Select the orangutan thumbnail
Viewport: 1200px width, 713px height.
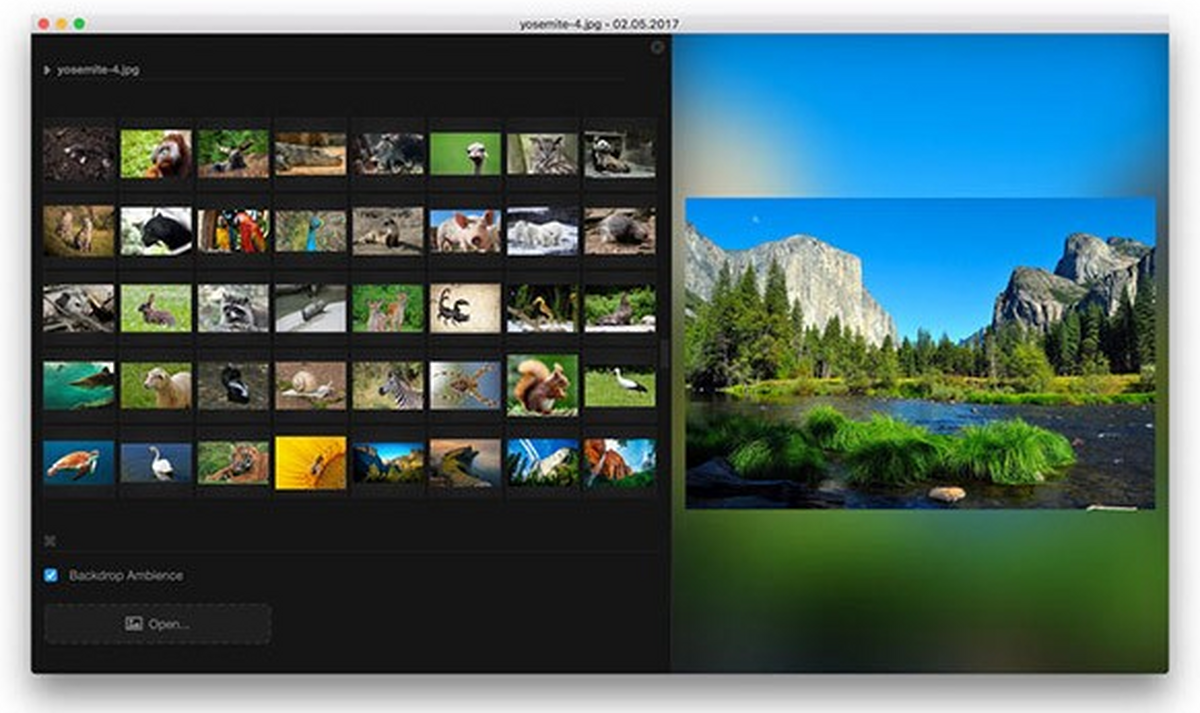click(156, 154)
